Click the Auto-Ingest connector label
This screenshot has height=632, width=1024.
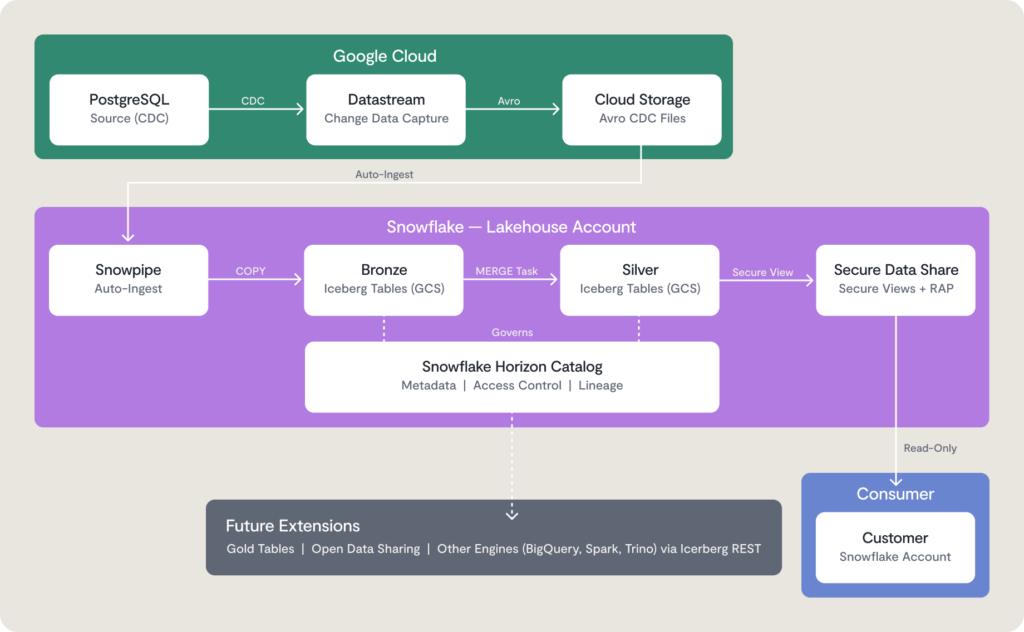click(384, 174)
